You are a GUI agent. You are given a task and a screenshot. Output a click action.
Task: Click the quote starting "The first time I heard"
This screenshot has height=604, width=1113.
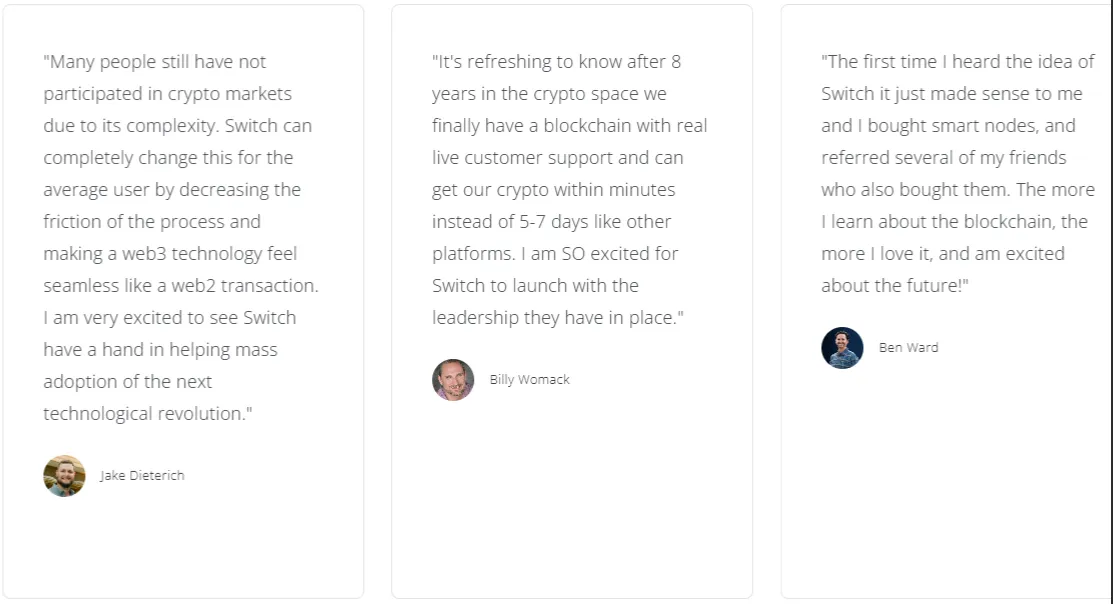tap(958, 174)
